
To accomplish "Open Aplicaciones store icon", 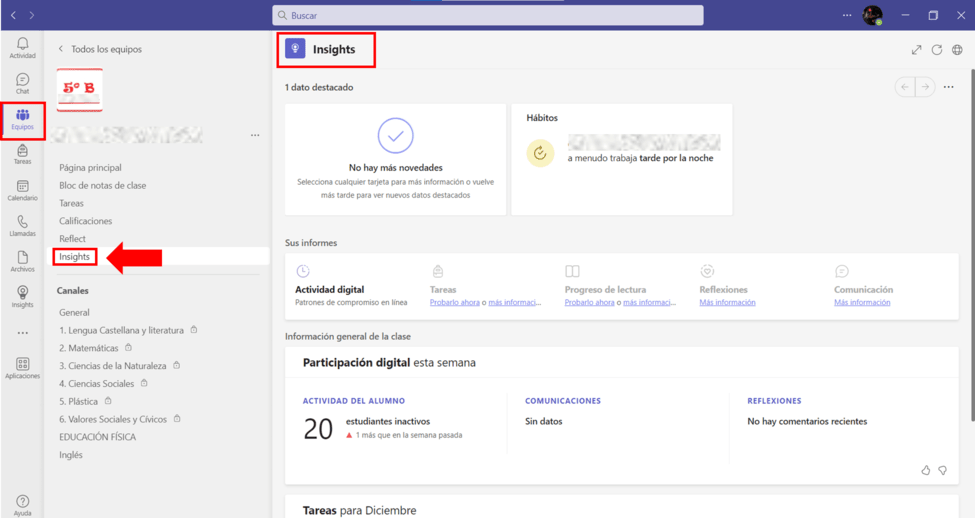I will click(22, 368).
